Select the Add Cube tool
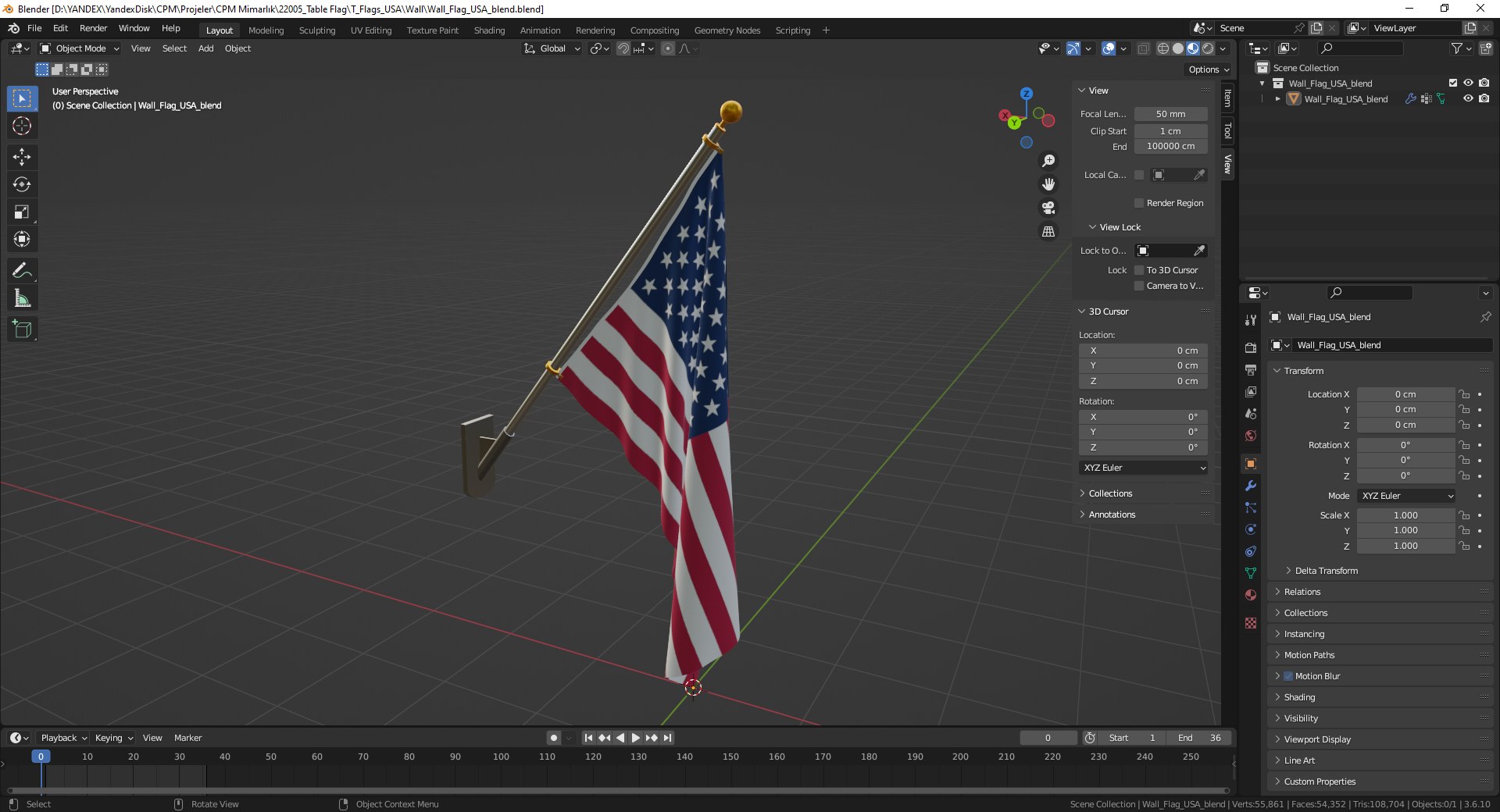 coord(22,329)
